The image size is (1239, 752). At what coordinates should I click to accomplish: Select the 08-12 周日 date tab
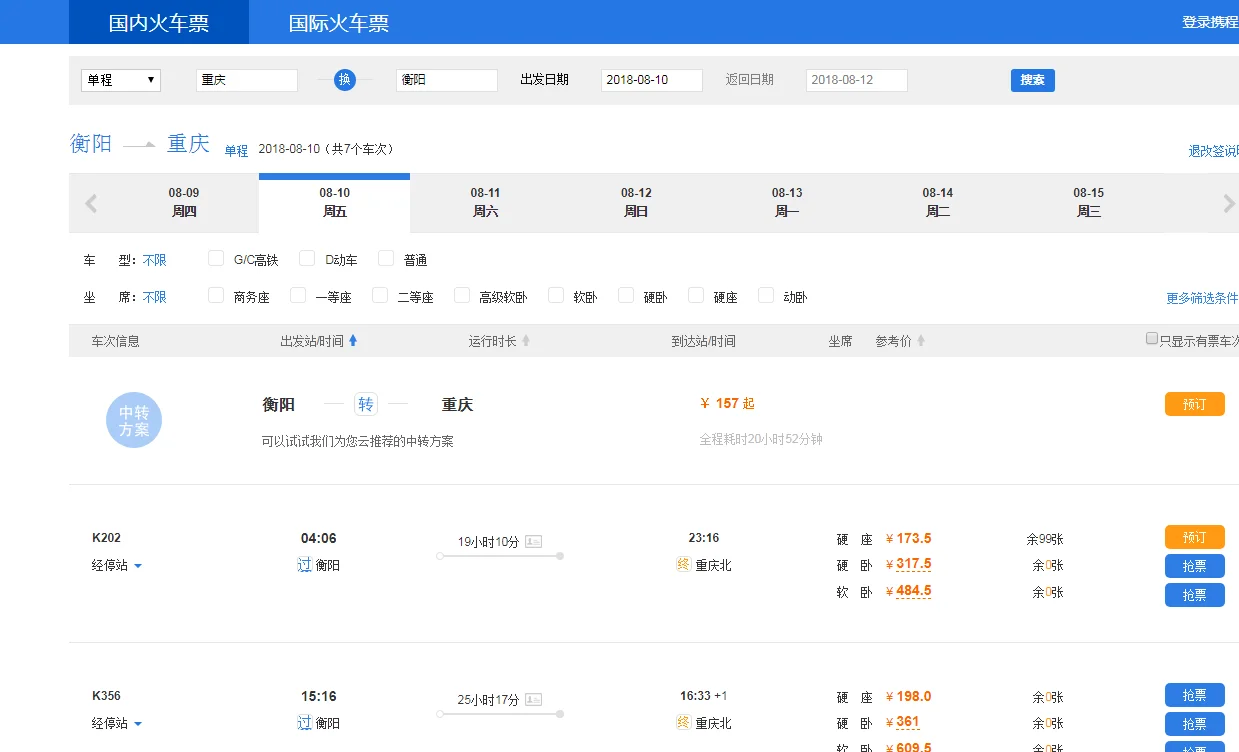[635, 203]
